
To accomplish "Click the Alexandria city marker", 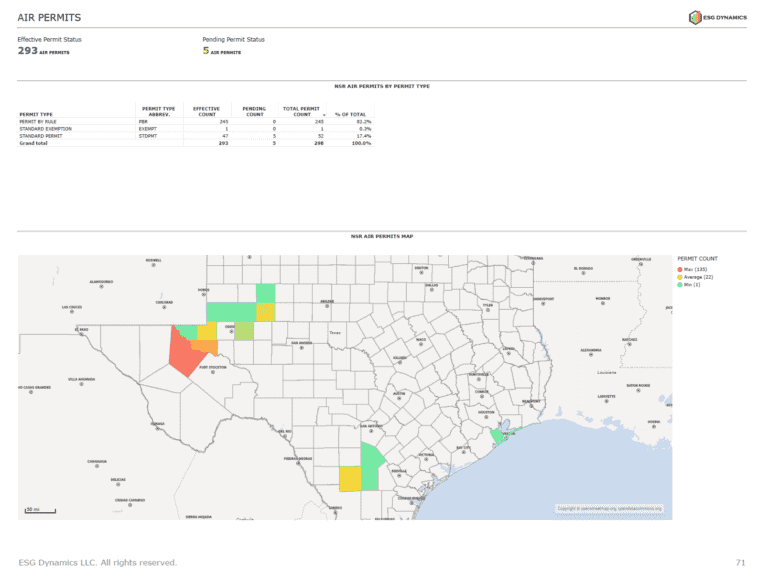I will click(x=591, y=355).
